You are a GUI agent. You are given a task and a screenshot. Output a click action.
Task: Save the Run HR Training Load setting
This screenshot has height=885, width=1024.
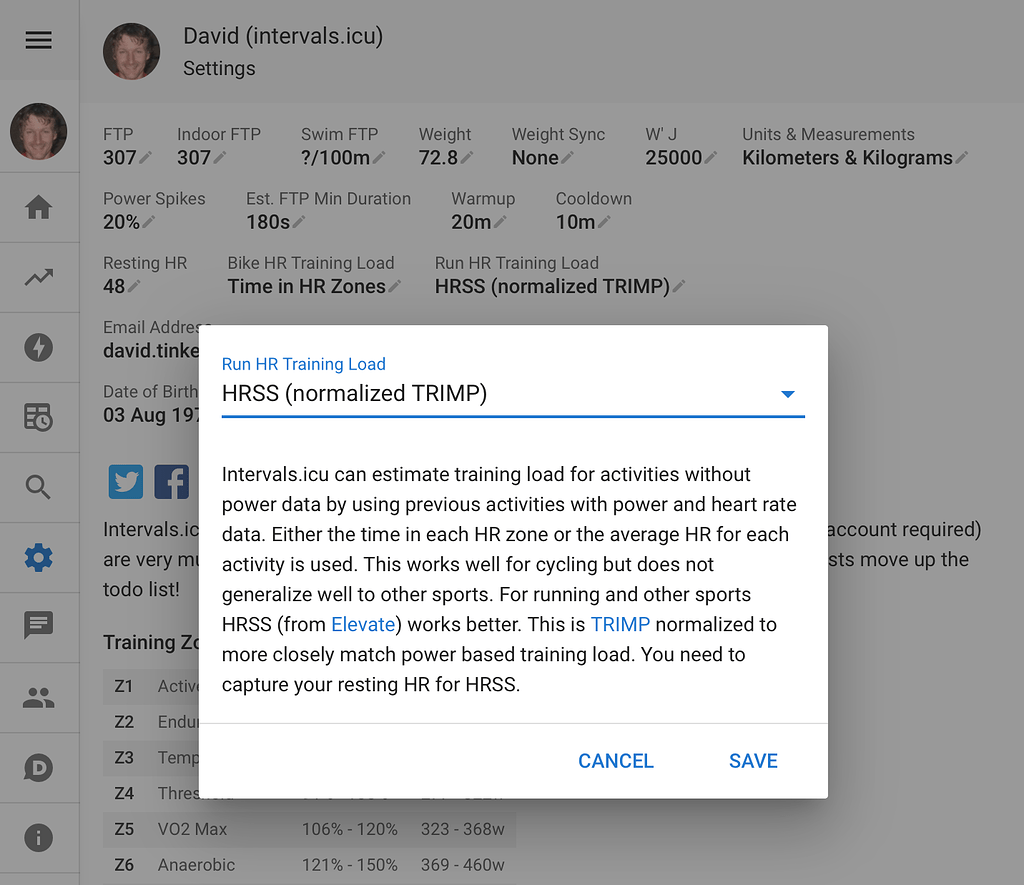point(753,761)
